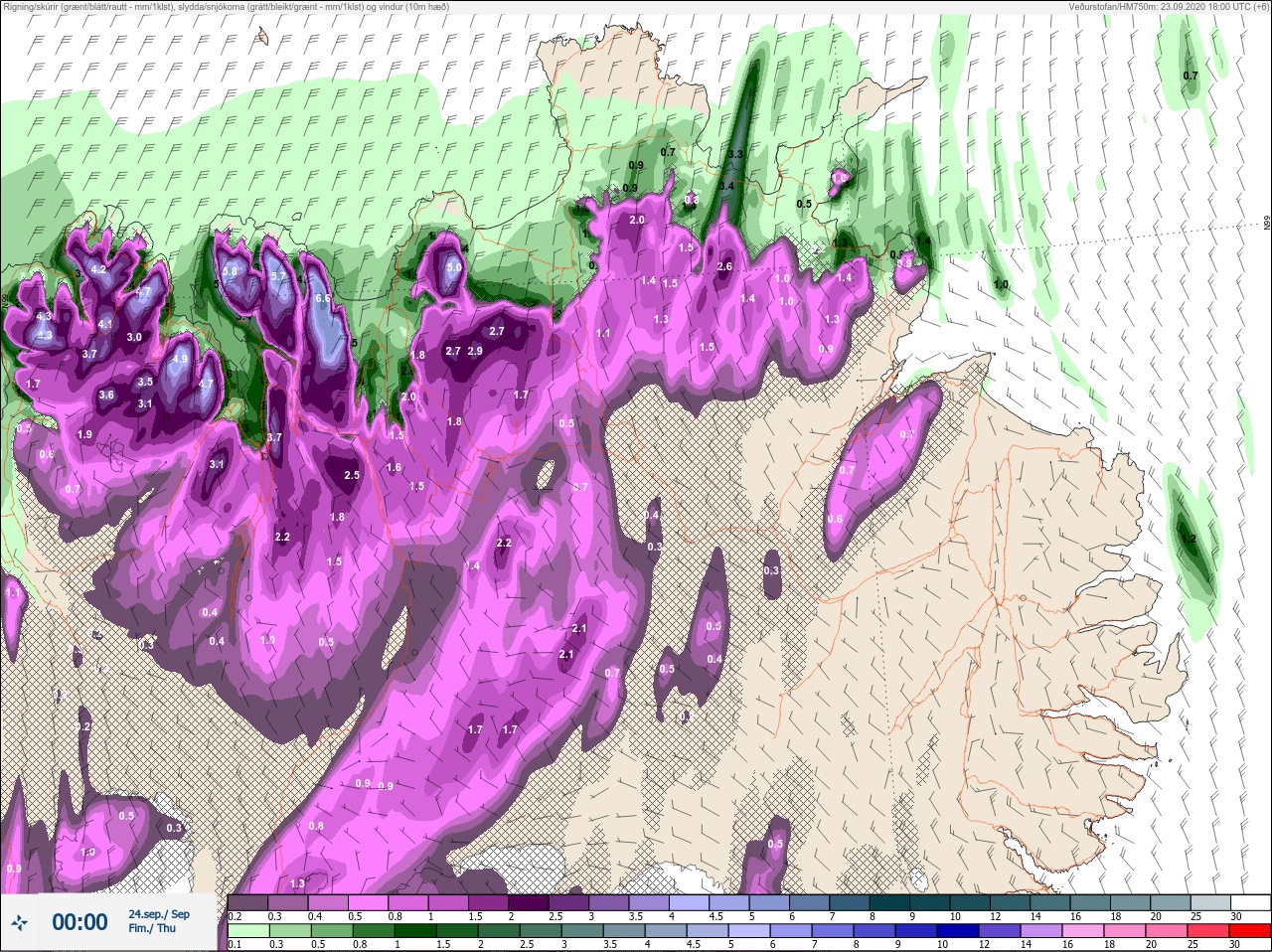Select the "24.sep./ Sep" date label
The width and height of the screenshot is (1272, 952).
159,914
